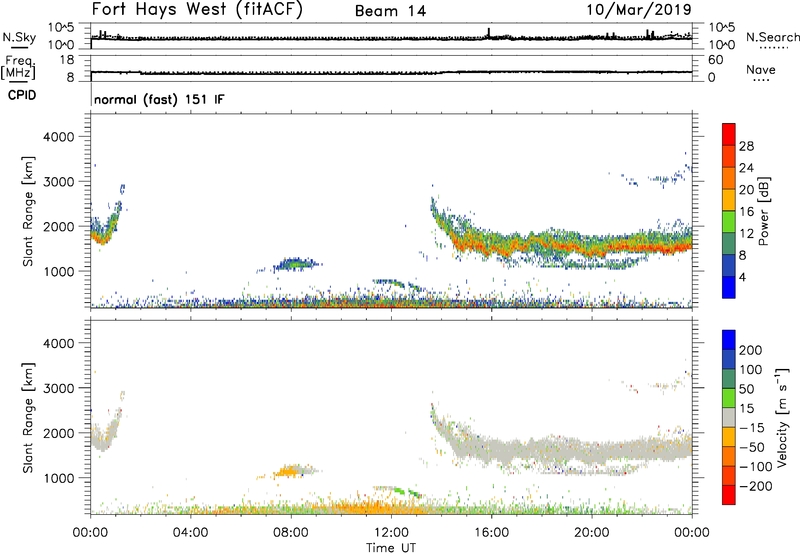Click the "Slant Range [km]" label of velocity panel
This screenshot has height=554, width=800.
29,417
